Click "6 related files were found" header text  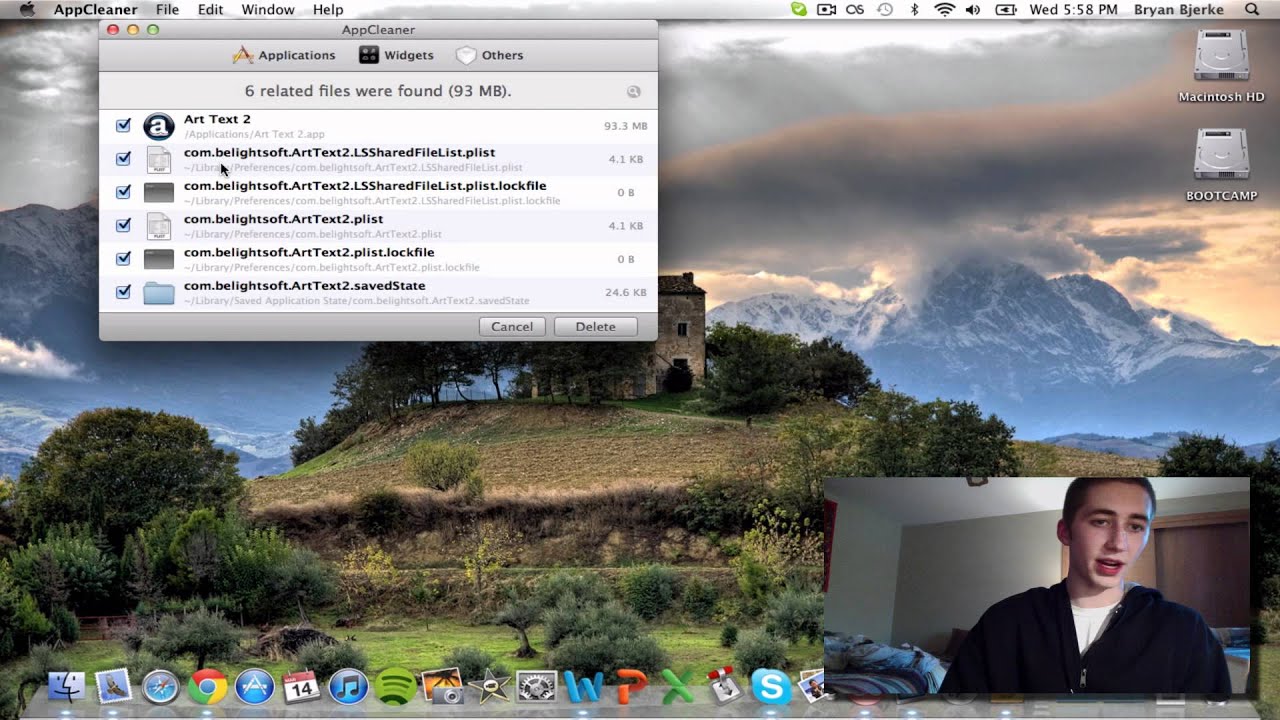pos(378,91)
